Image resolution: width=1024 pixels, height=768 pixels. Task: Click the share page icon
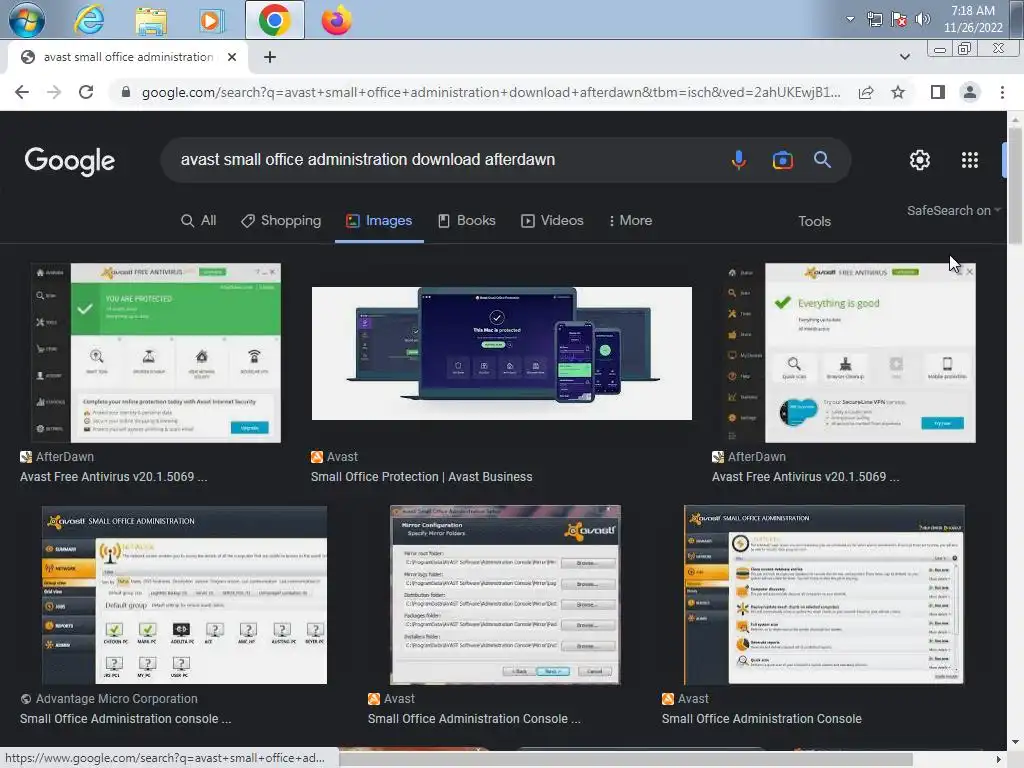pyautogui.click(x=866, y=92)
